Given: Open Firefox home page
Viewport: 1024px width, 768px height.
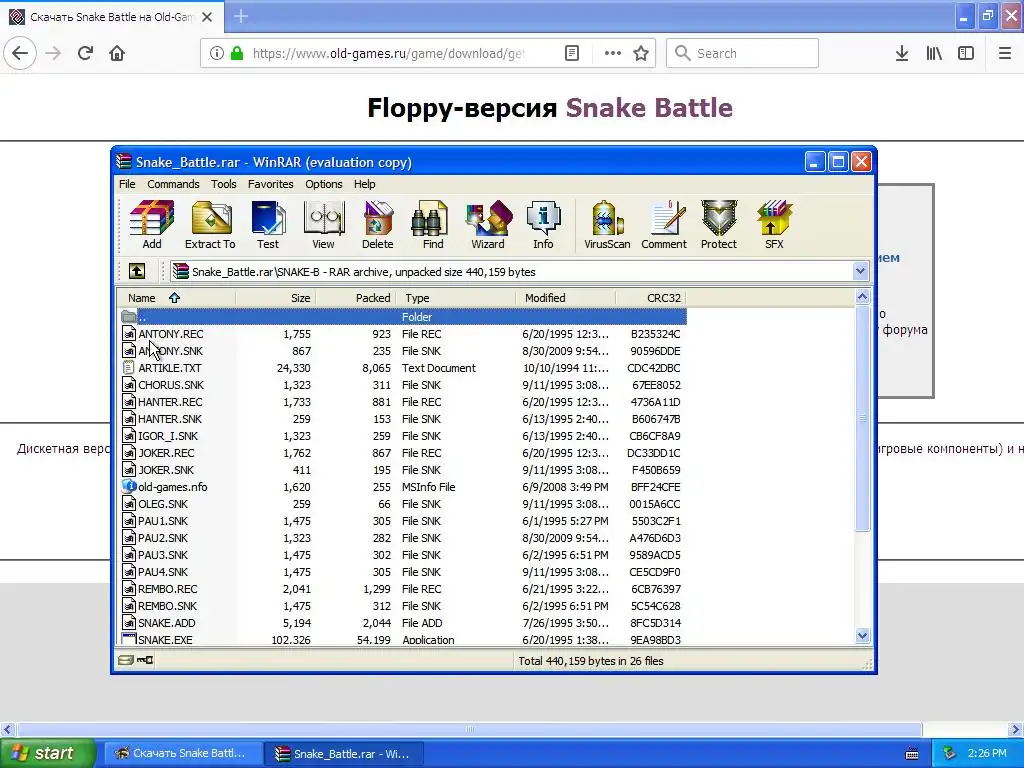Looking at the screenshot, I should tap(117, 53).
